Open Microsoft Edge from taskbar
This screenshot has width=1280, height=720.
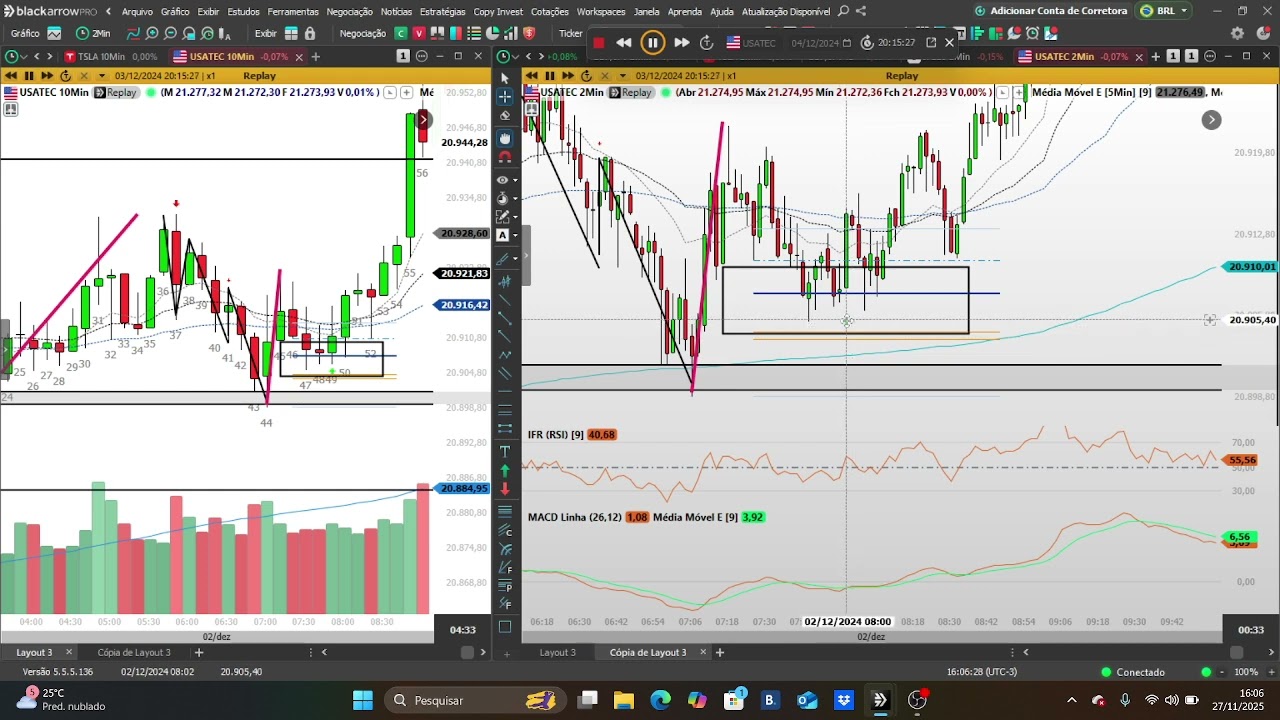[661, 700]
